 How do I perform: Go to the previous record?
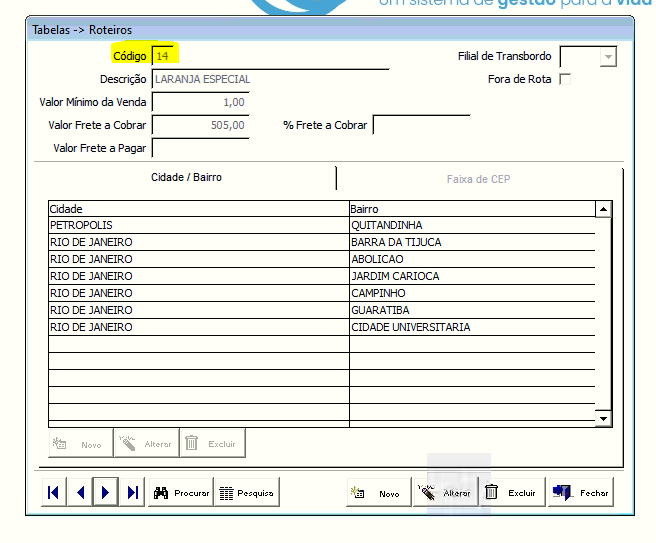tap(80, 492)
